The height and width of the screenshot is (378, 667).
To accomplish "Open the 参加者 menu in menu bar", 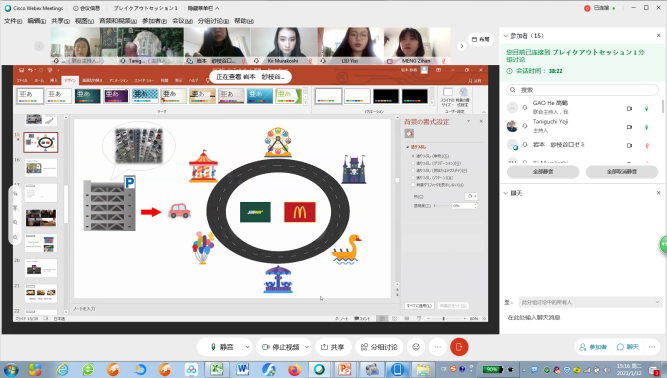I will pyautogui.click(x=154, y=21).
